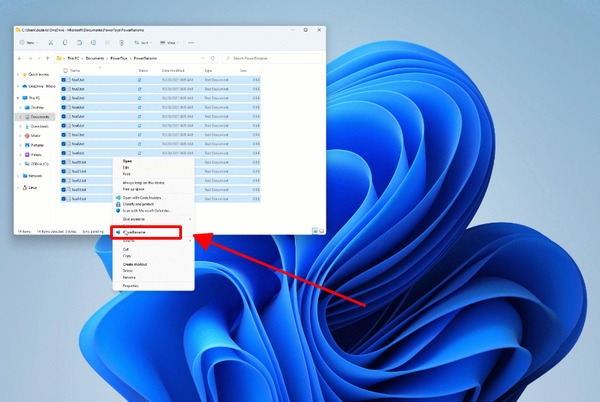Screen dimensions: 600x402
Task: Switch to large thumbnails view via status bar icon
Action: [x=321, y=231]
